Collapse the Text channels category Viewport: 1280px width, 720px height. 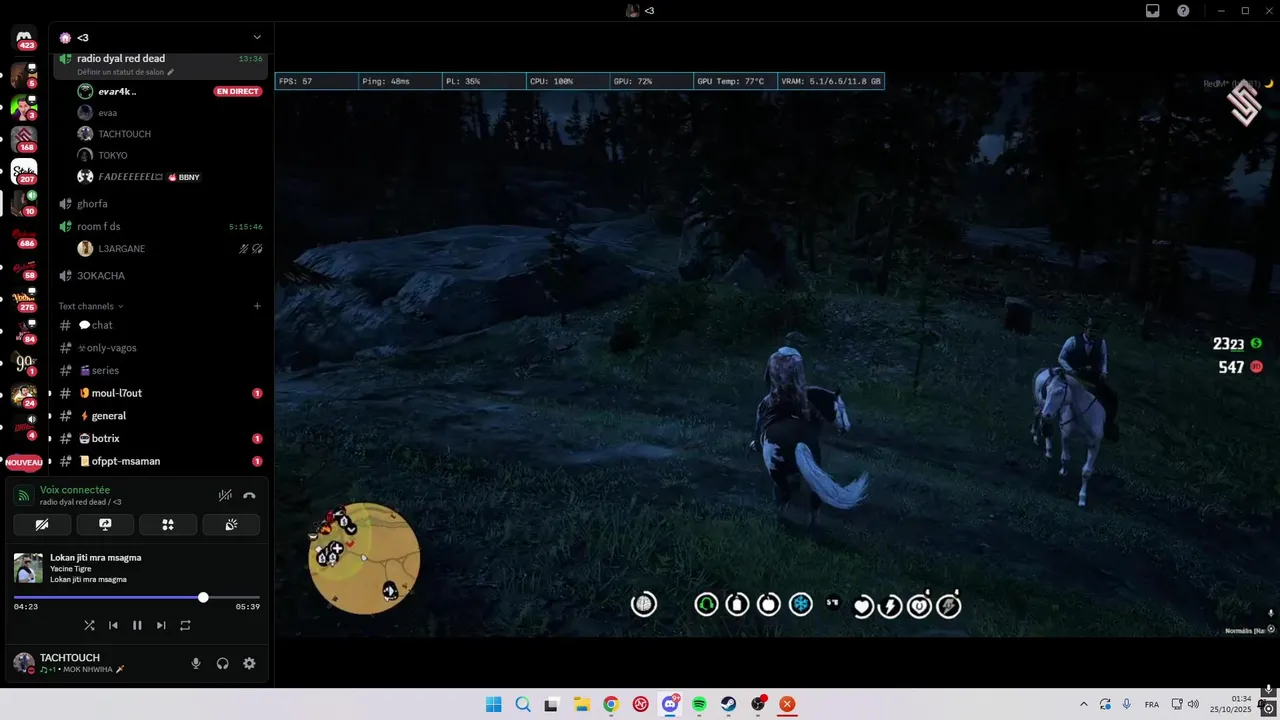(90, 306)
